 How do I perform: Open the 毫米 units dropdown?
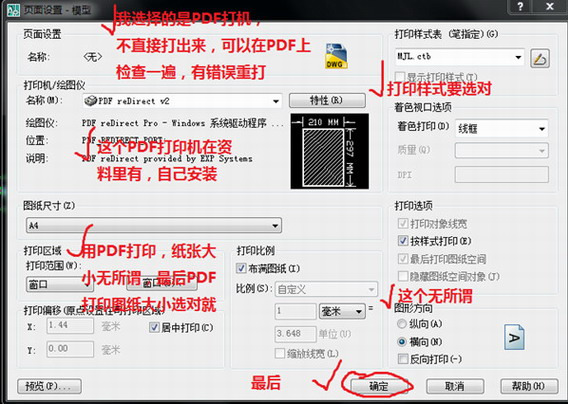342,311
